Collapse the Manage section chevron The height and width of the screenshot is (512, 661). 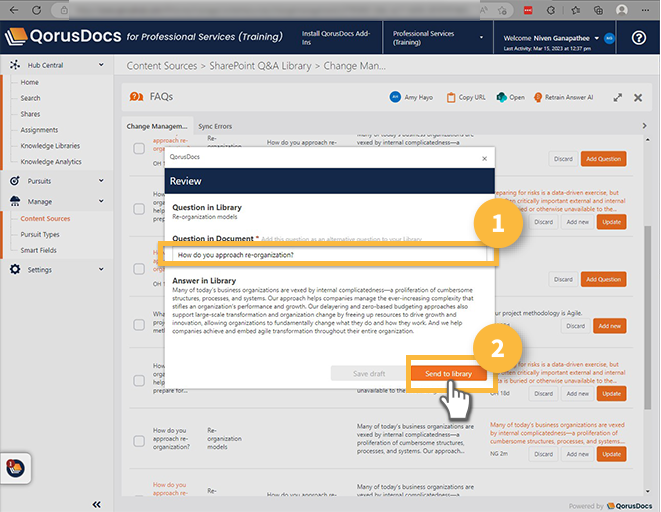(x=101, y=201)
